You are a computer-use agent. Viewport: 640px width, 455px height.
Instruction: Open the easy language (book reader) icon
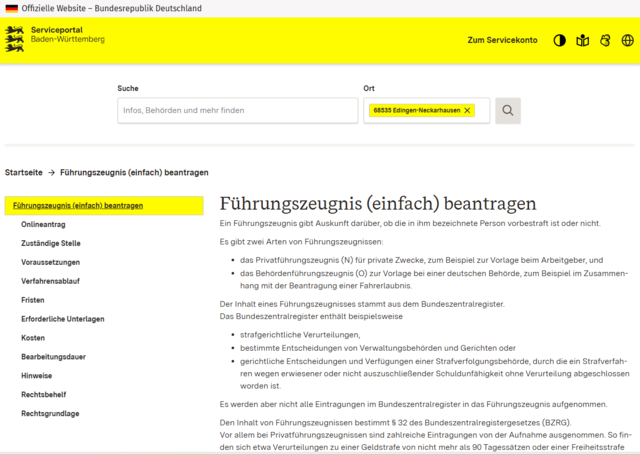tap(582, 41)
